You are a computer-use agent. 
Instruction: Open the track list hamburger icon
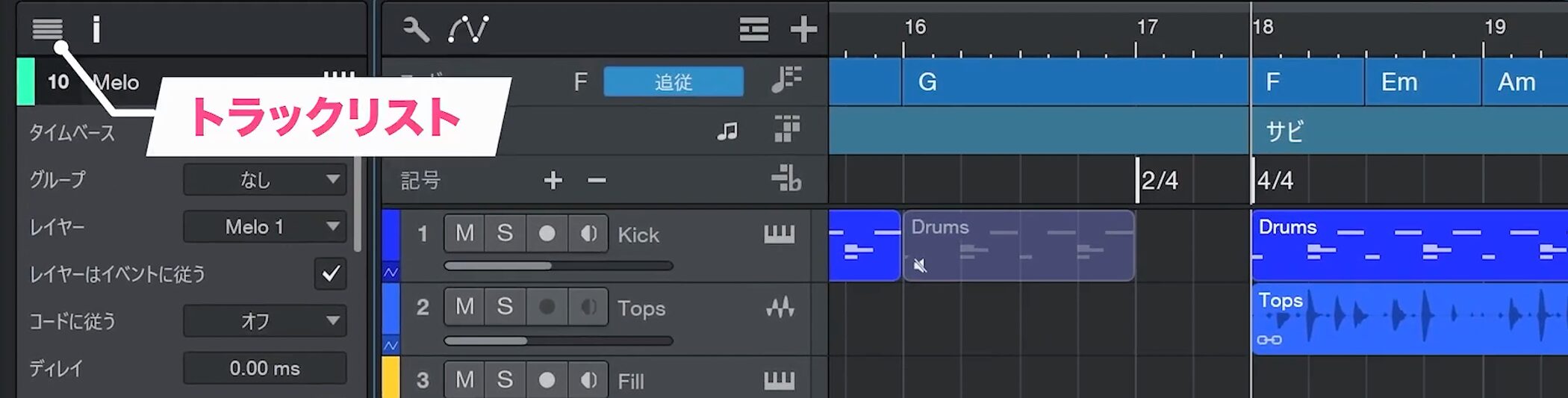pyautogui.click(x=47, y=29)
